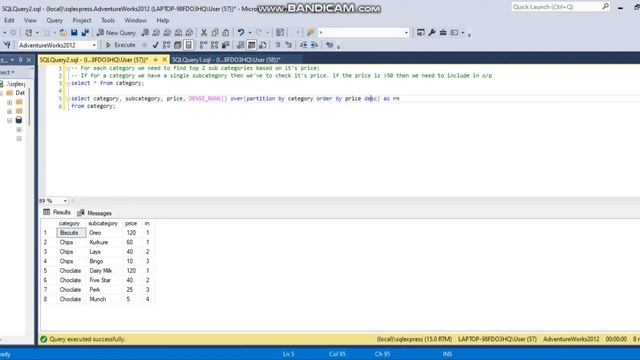Open the Project menu
The width and height of the screenshot is (640, 360).
[x=82, y=20]
